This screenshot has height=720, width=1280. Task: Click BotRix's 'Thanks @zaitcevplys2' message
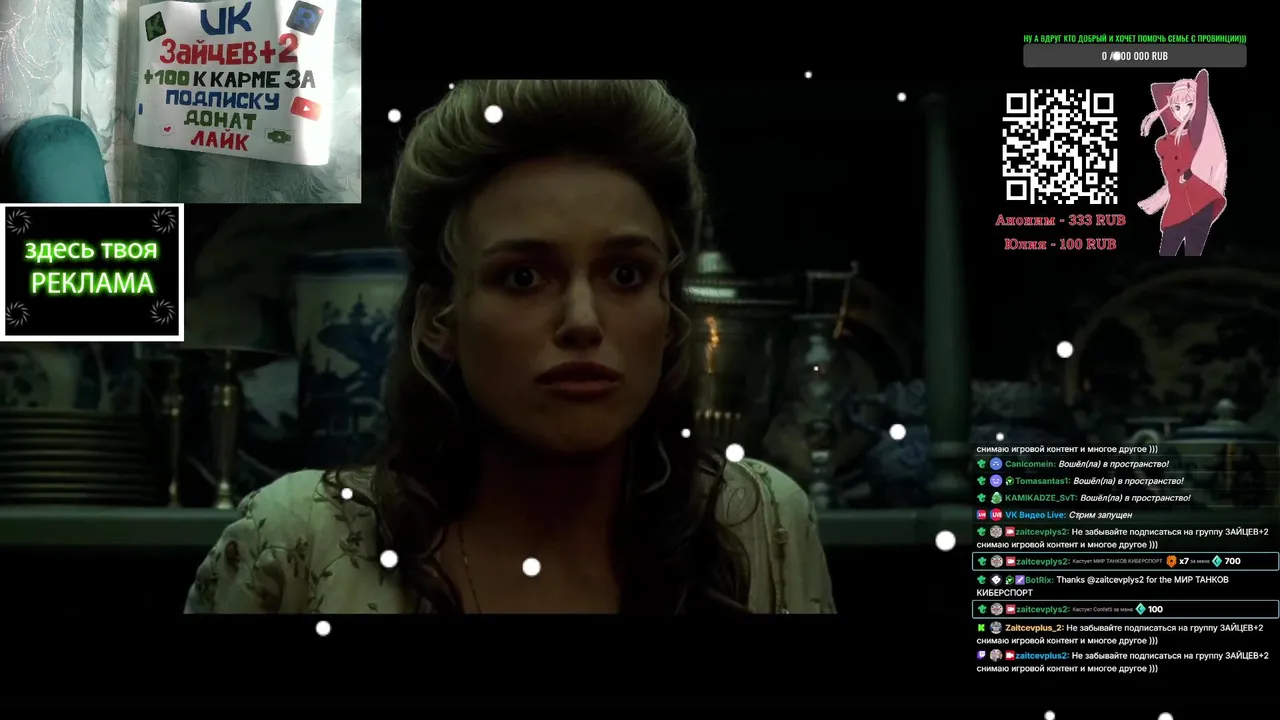(x=1102, y=586)
